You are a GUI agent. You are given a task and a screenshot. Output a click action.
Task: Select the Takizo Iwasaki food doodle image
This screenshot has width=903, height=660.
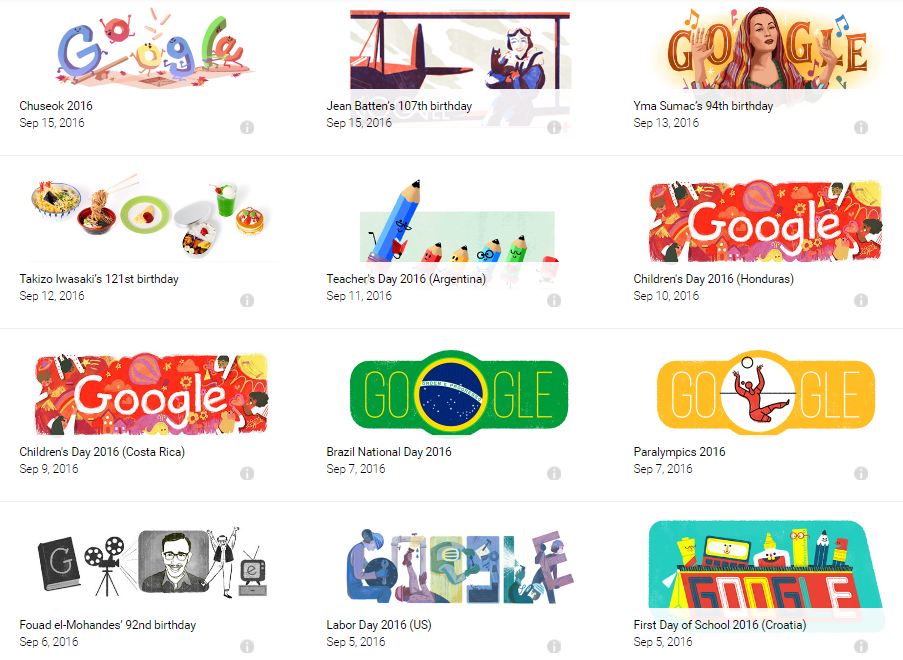coord(151,216)
